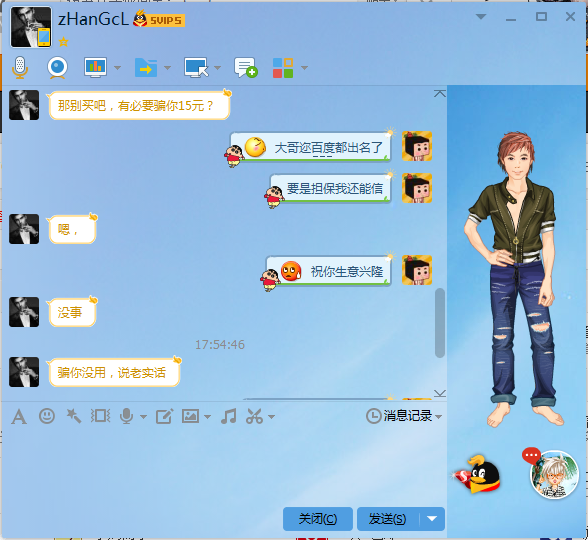Expand the send picture dropdown arrow
This screenshot has width=588, height=540.
click(x=207, y=417)
